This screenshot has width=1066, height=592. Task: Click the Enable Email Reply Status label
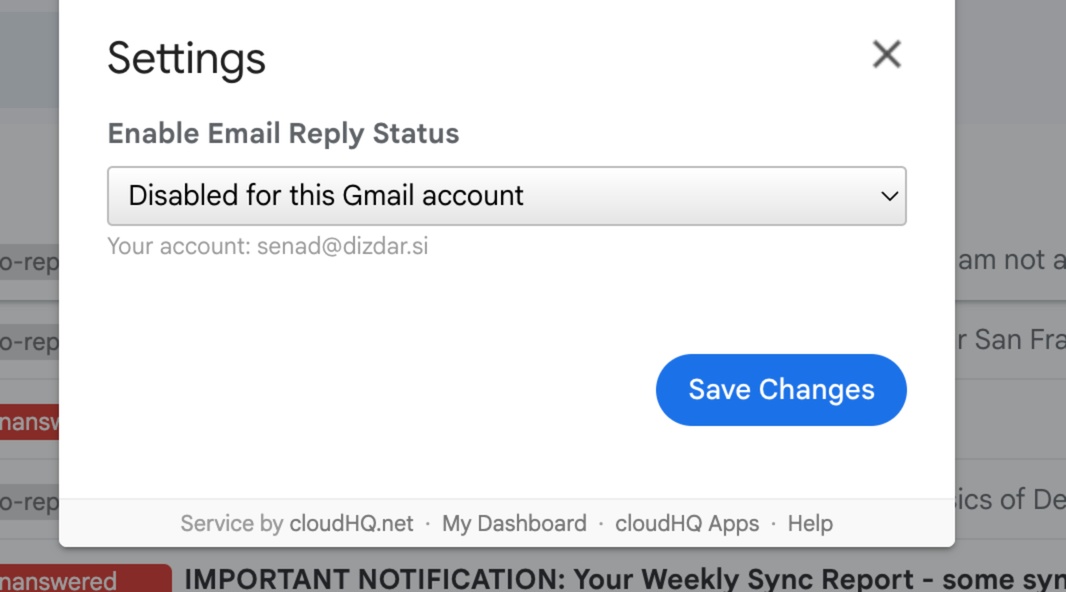click(x=283, y=133)
